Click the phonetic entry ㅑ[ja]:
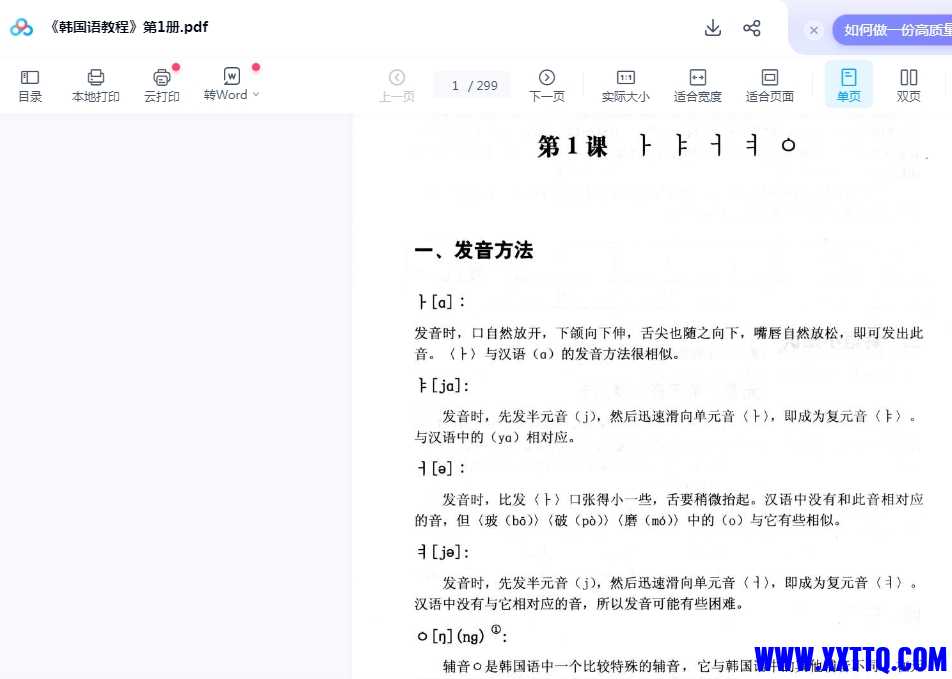 443,386
